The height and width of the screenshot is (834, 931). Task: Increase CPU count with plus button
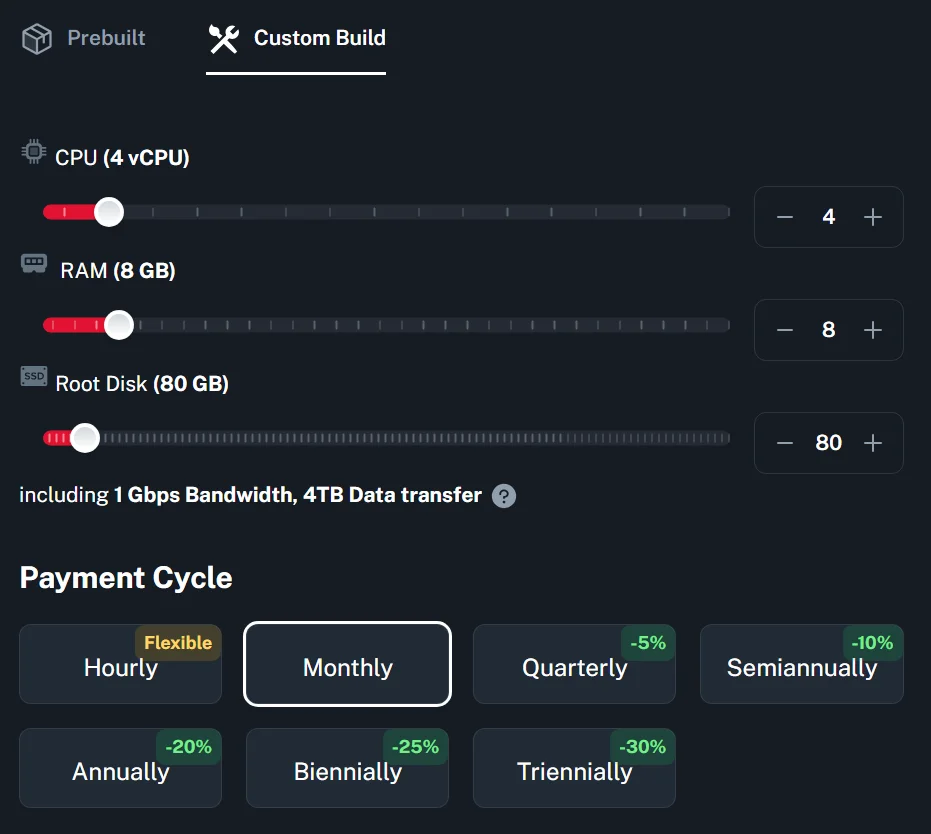873,217
